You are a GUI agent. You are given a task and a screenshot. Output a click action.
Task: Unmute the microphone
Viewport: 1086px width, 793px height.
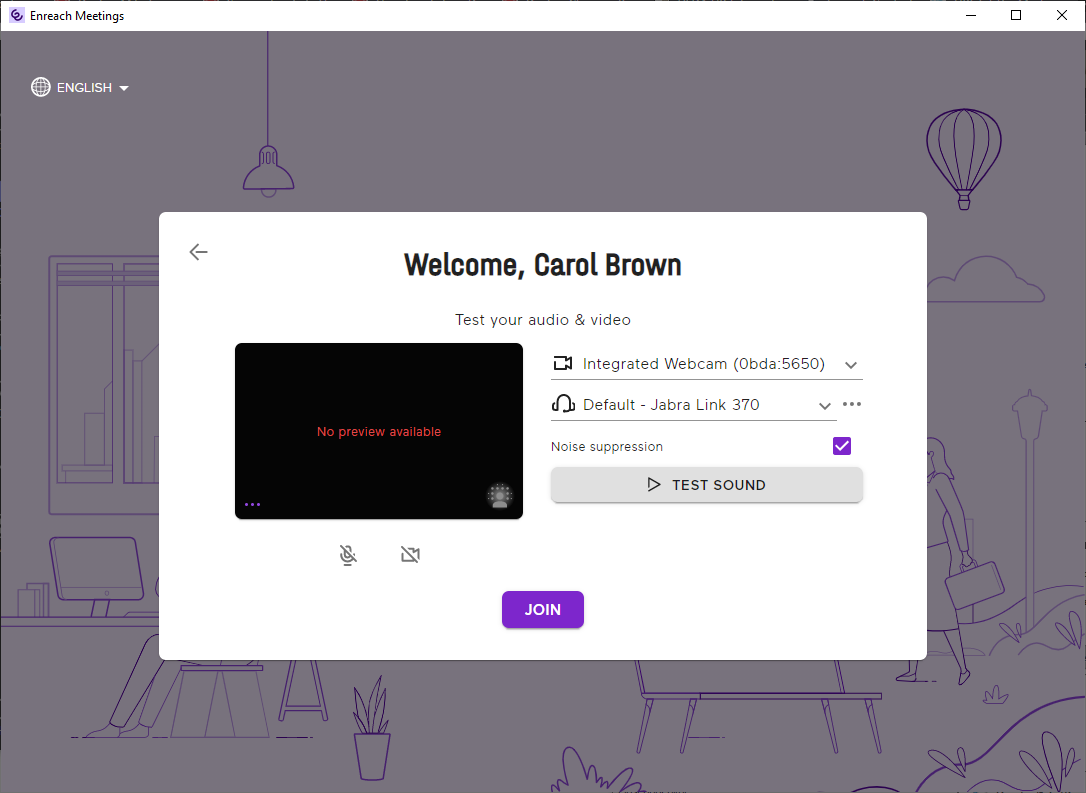(x=348, y=555)
